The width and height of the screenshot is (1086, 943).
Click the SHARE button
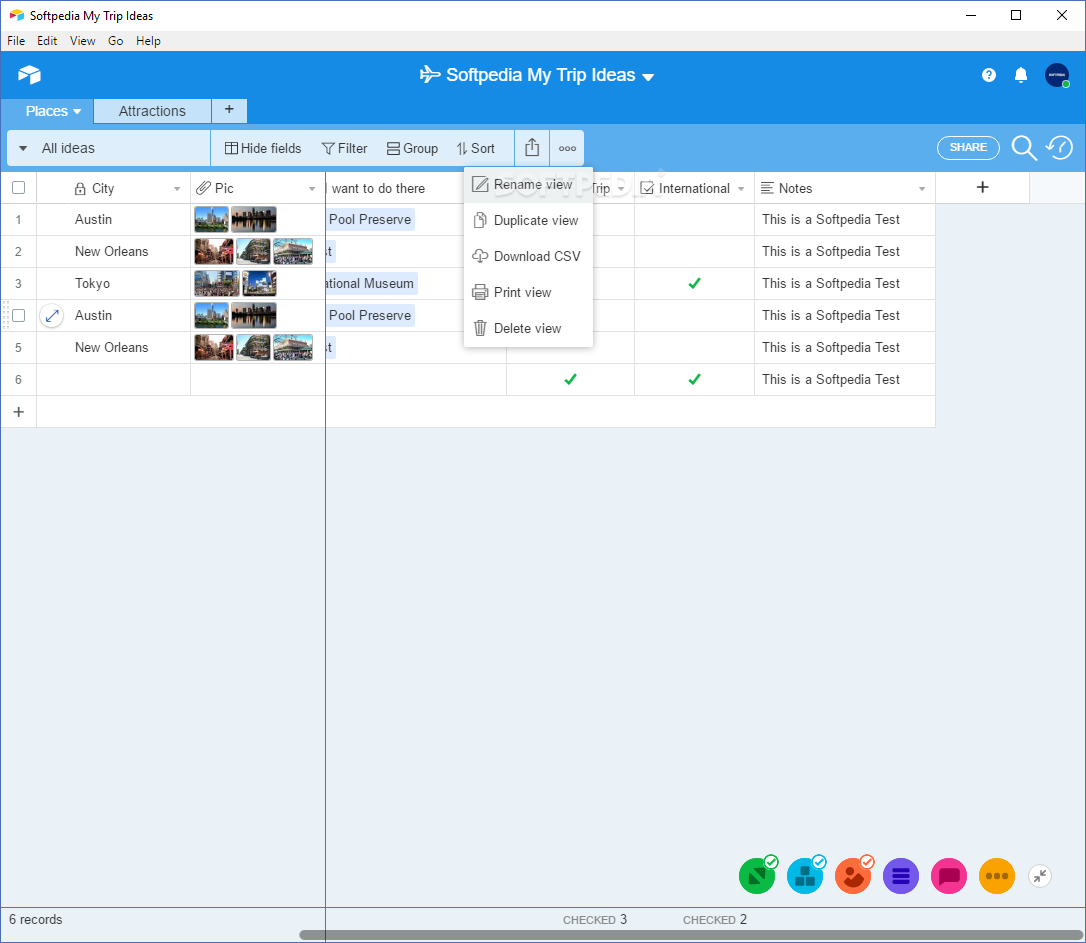coord(968,147)
